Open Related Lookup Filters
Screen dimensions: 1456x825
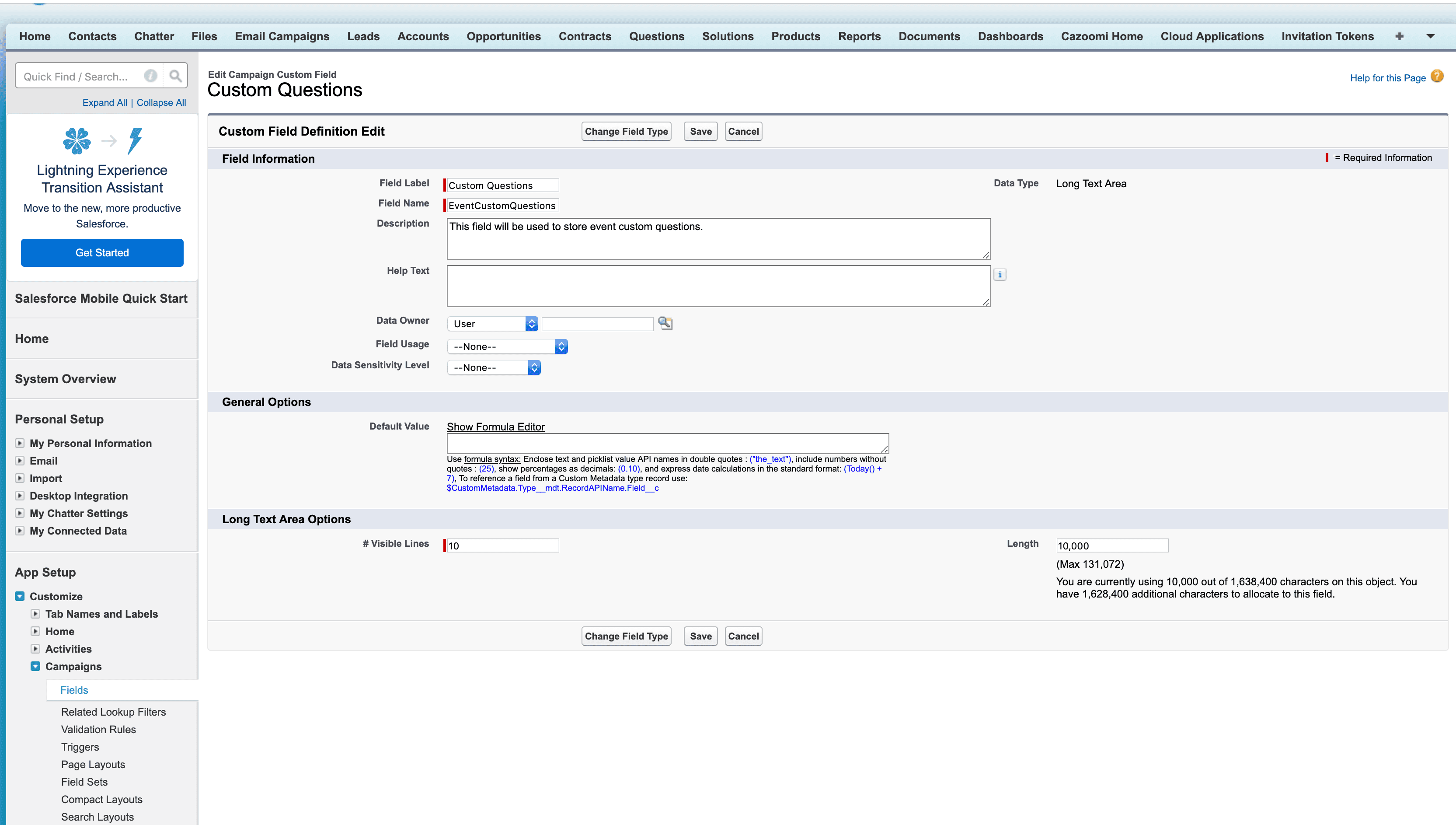click(113, 712)
